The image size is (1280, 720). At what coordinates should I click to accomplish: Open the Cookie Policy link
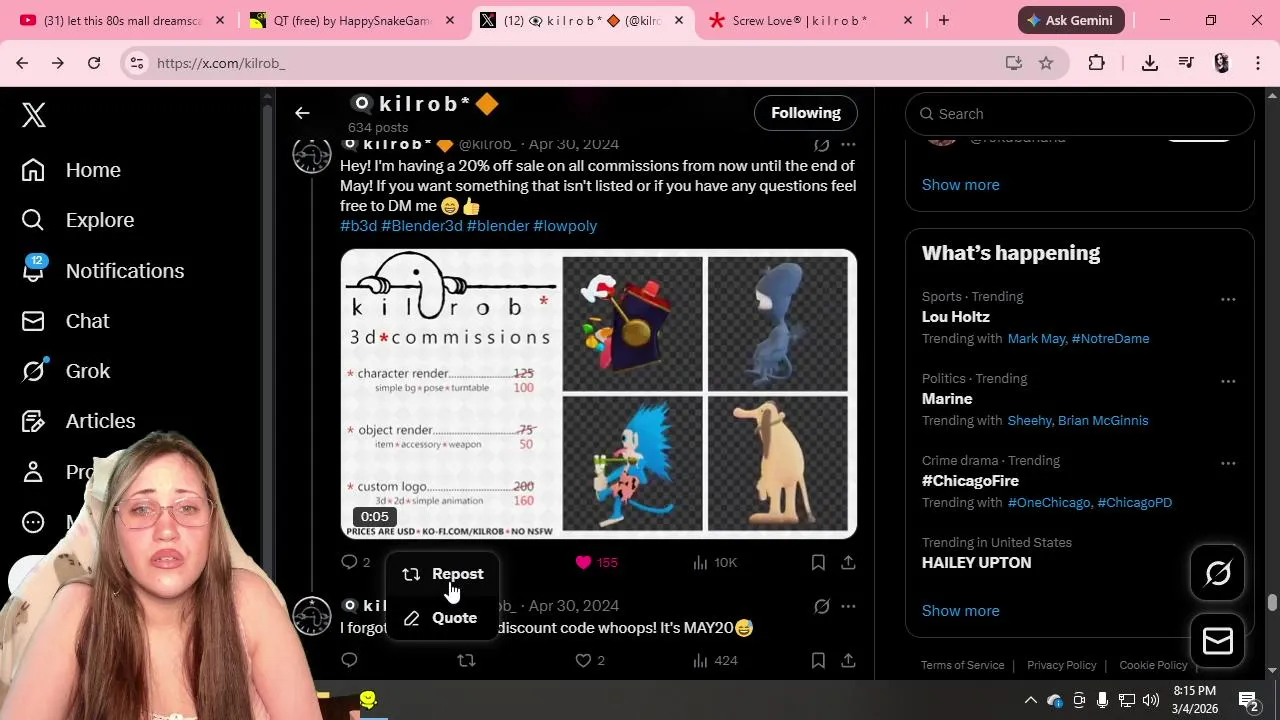[x=1153, y=665]
